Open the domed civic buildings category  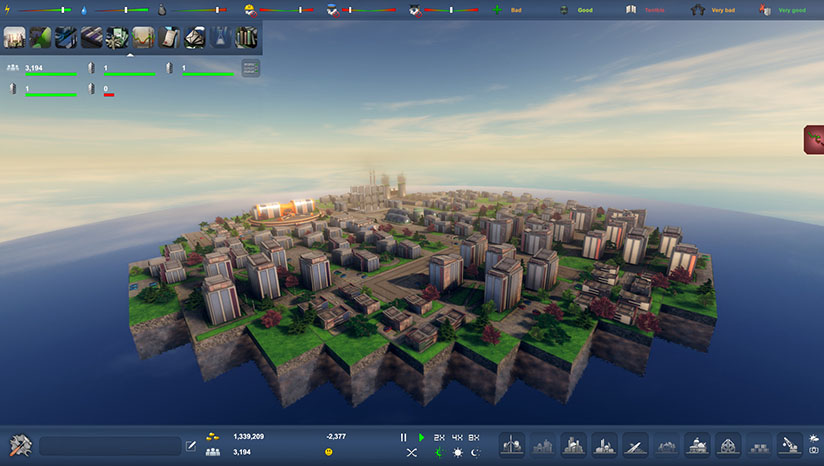tap(697, 445)
